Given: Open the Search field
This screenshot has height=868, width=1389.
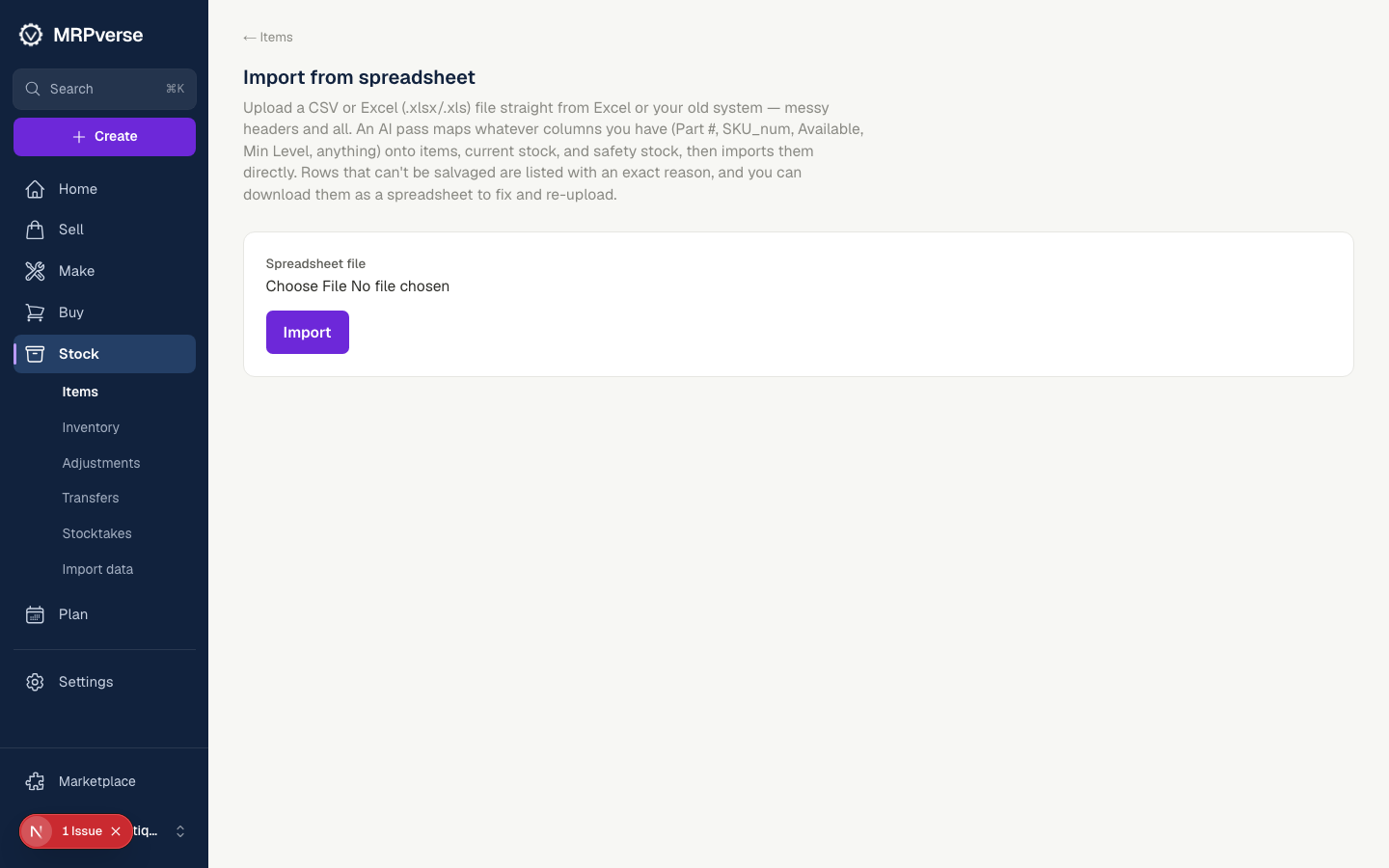Looking at the screenshot, I should (x=104, y=89).
